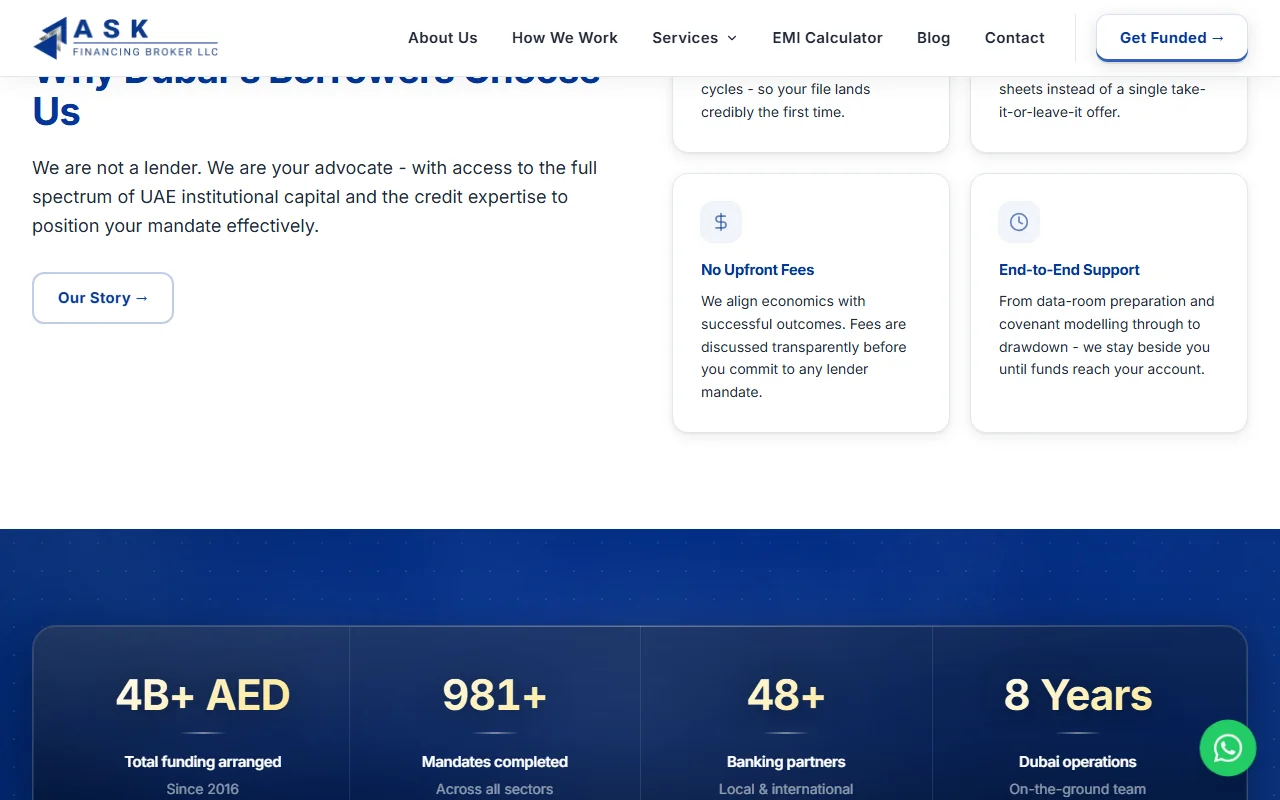The width and height of the screenshot is (1280, 800).
Task: Select the End-to-End Support heading
Action: (1069, 270)
